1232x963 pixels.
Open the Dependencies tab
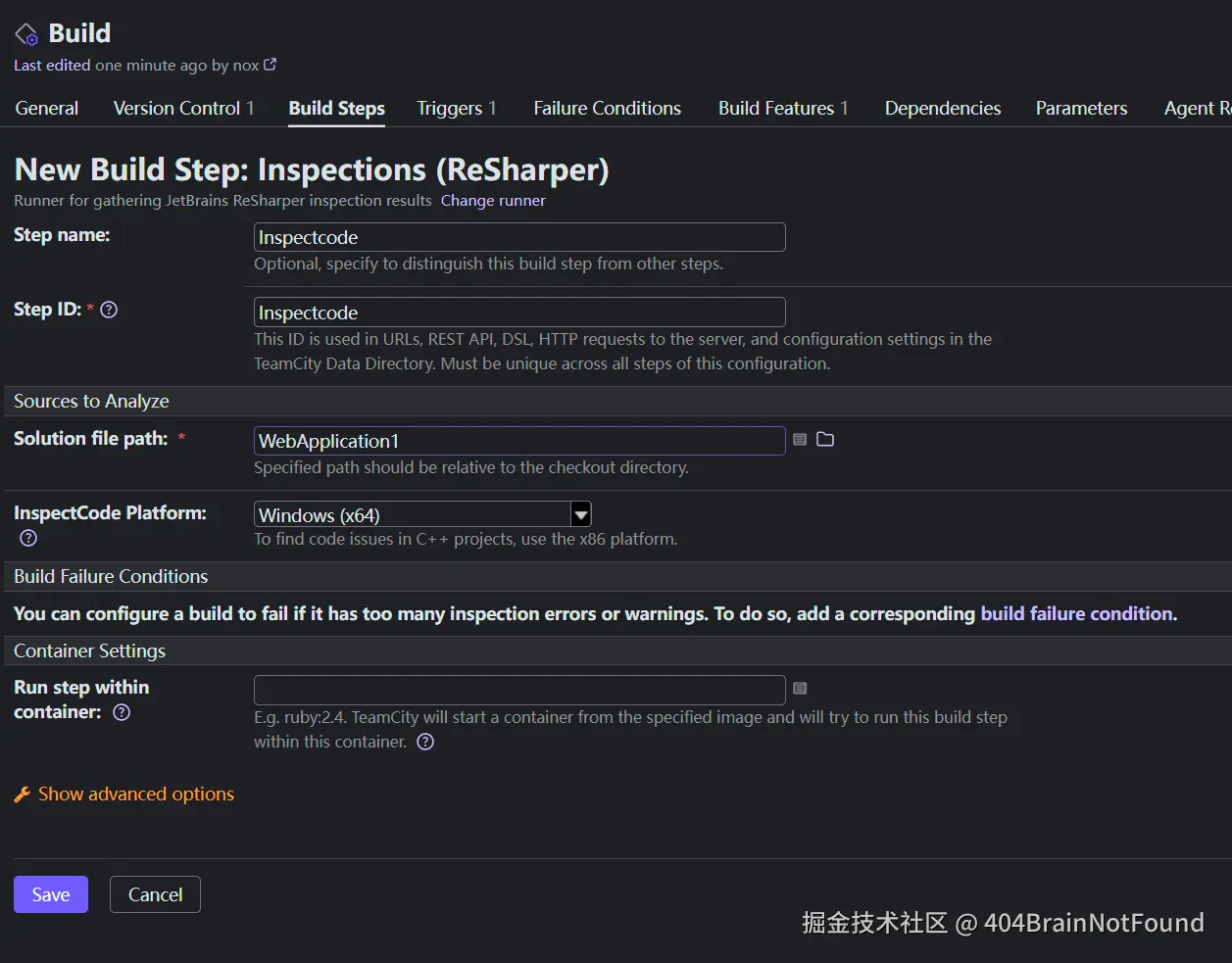point(943,108)
